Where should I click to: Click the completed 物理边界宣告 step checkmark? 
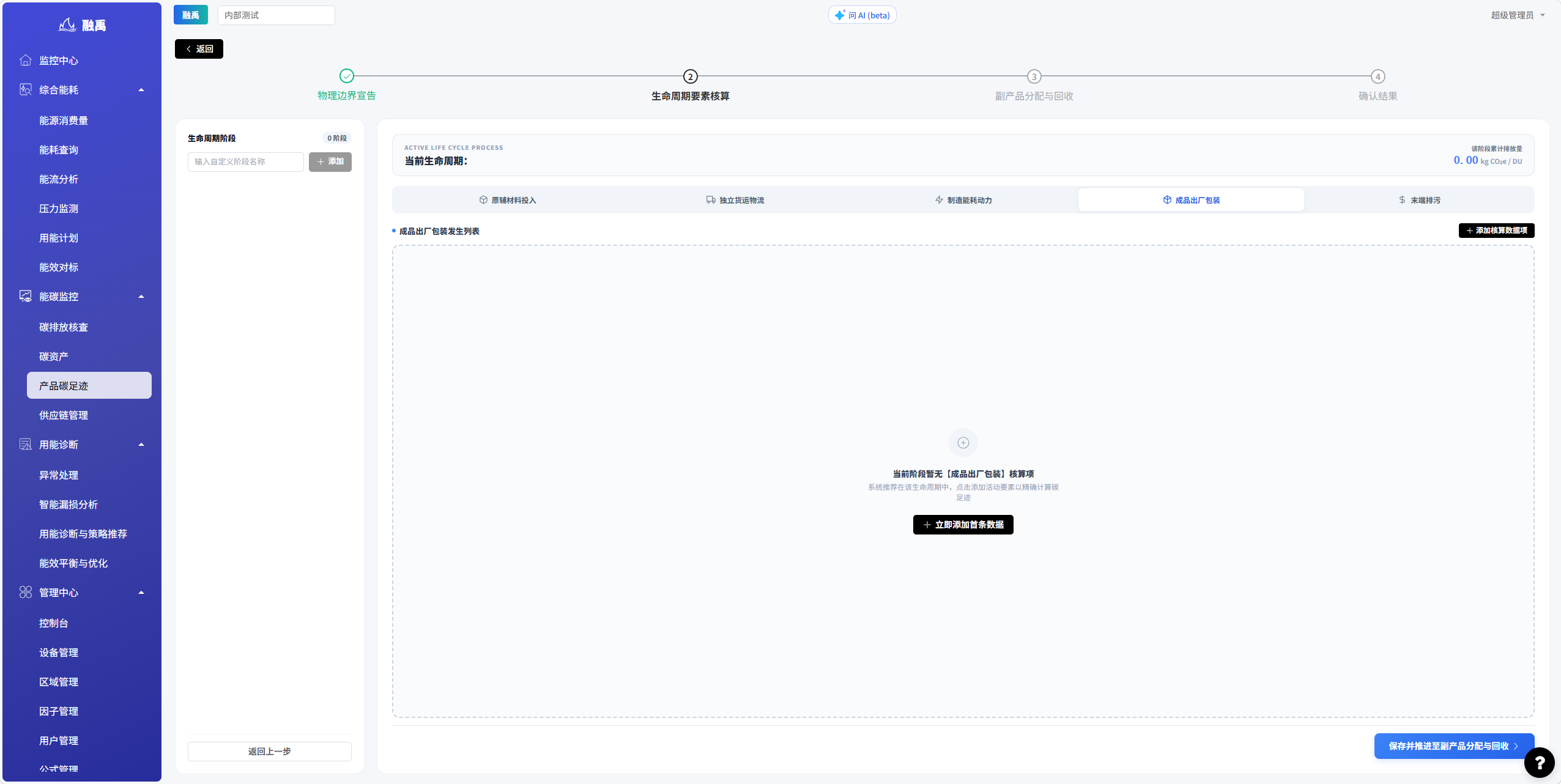click(x=347, y=76)
